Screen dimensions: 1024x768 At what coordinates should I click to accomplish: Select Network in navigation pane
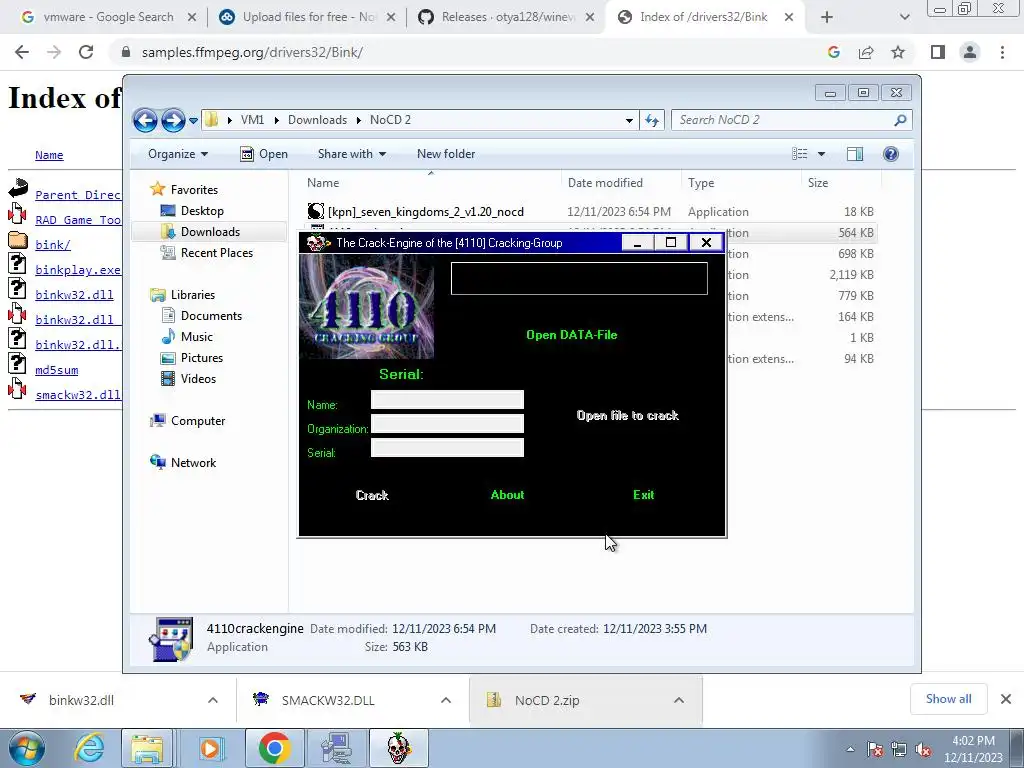click(x=193, y=463)
